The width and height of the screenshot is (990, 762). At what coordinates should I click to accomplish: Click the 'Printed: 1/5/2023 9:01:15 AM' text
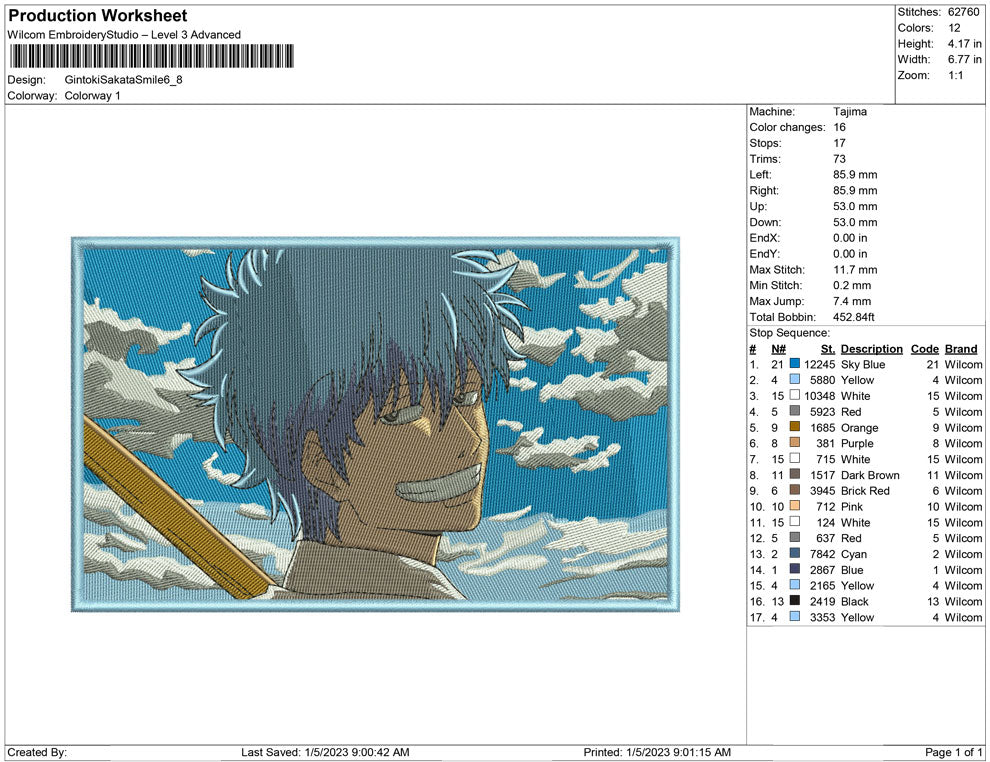tap(657, 753)
